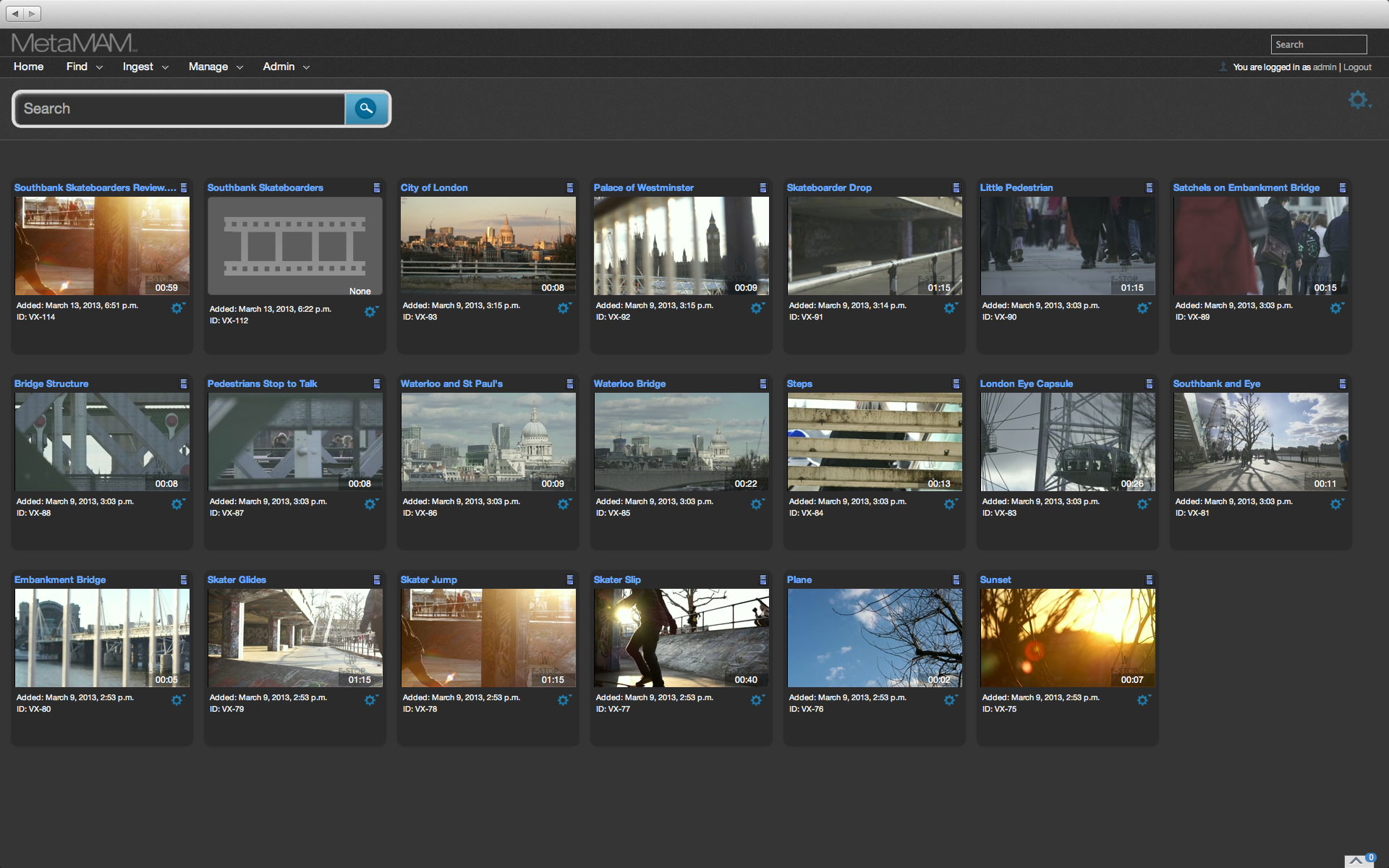Open the page settings gear at top right

[x=1359, y=100]
